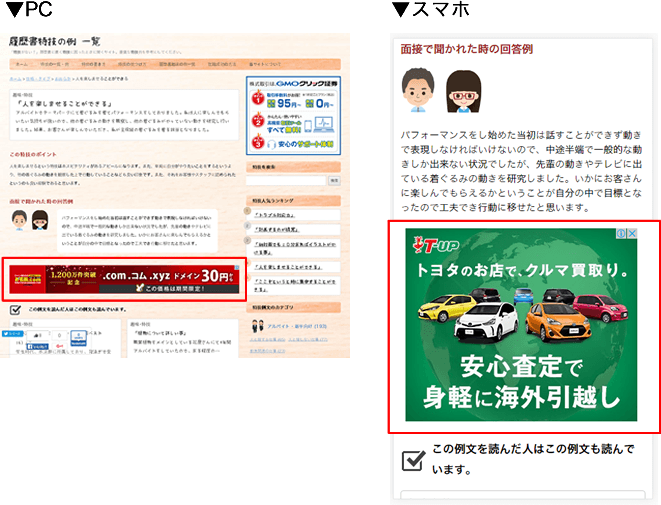661x505 pixels.
Task: Open the GMOクリック証券 sidebar ad banner
Action: tap(293, 116)
